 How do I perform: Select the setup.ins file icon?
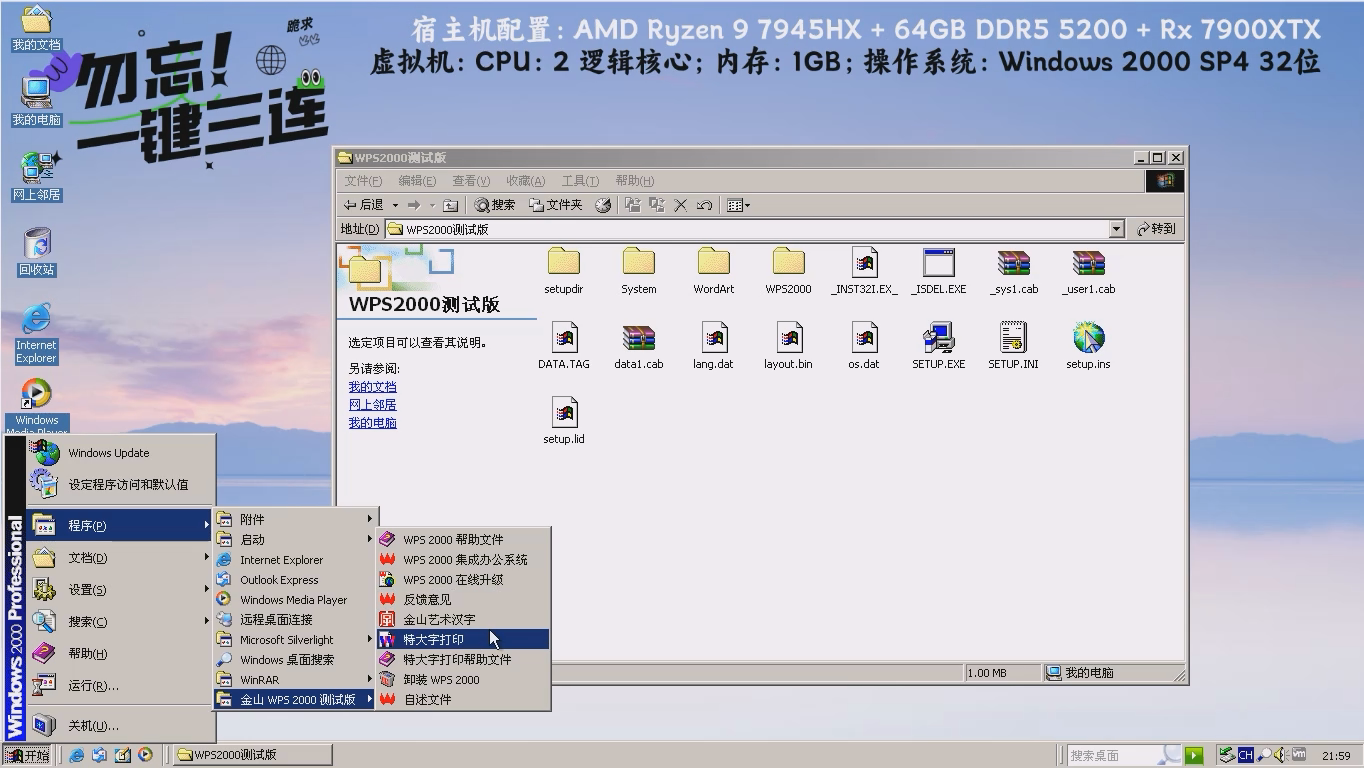point(1088,338)
